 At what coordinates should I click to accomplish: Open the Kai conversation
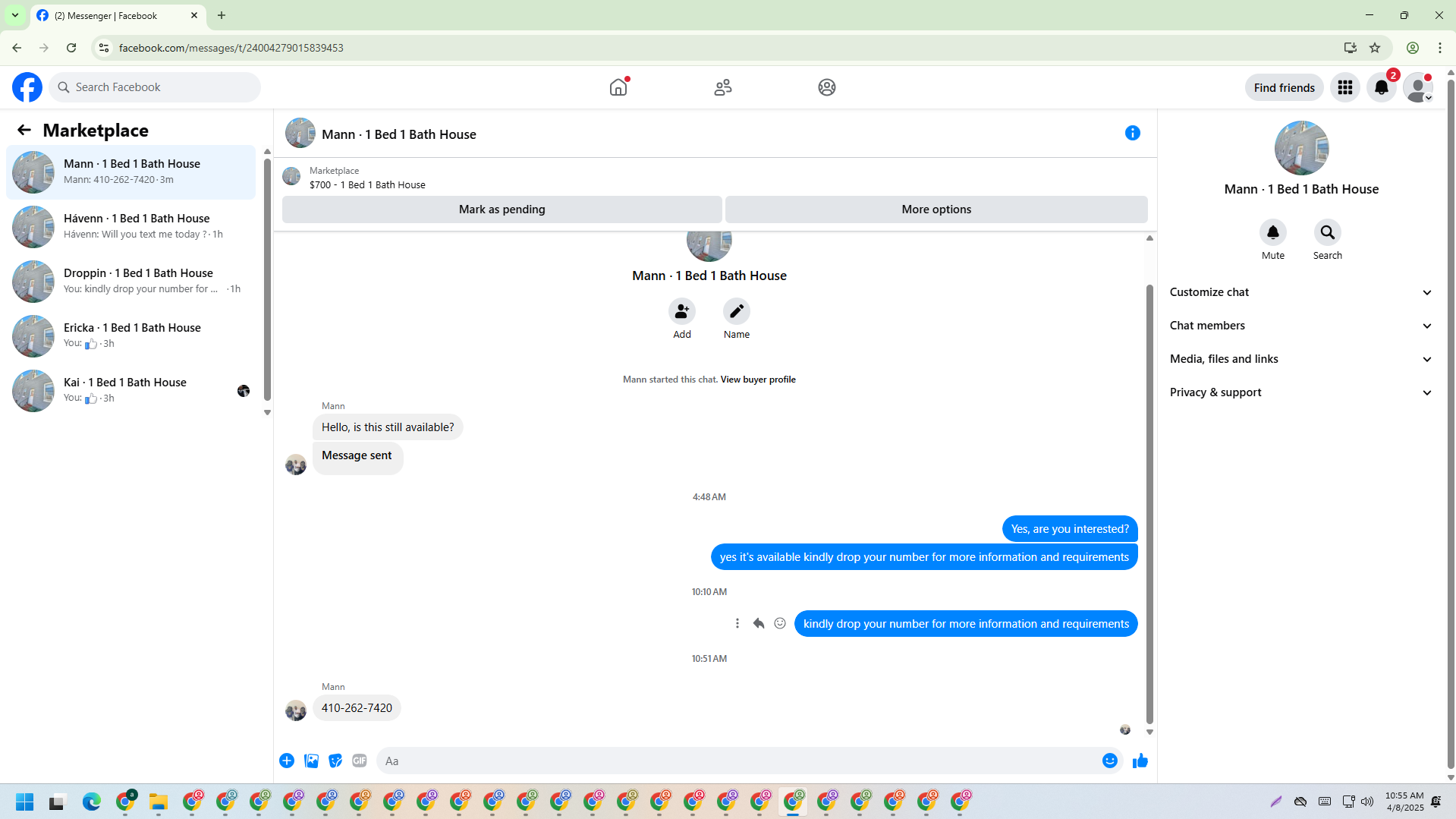tap(131, 391)
